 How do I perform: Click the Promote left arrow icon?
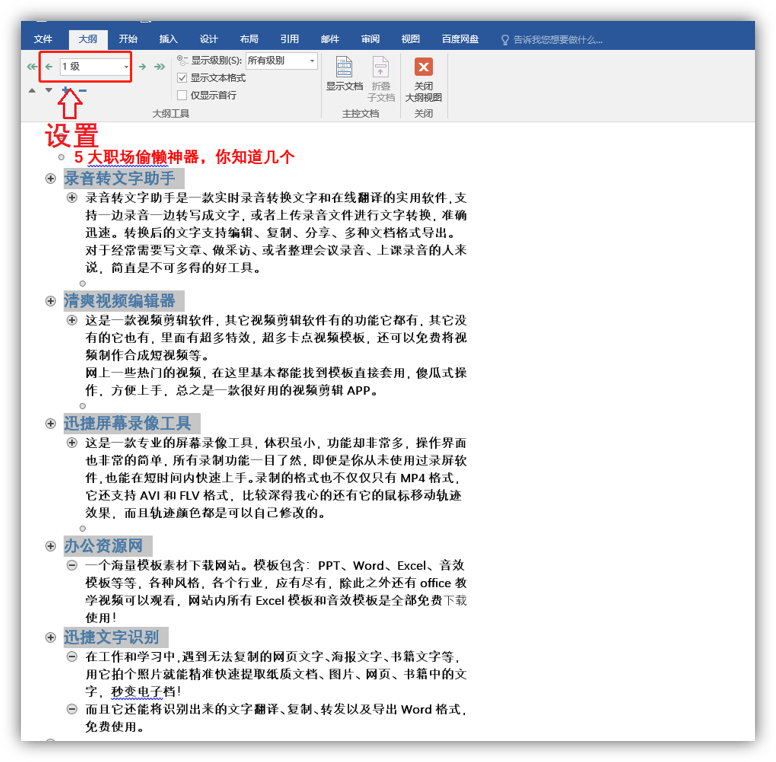coord(48,66)
